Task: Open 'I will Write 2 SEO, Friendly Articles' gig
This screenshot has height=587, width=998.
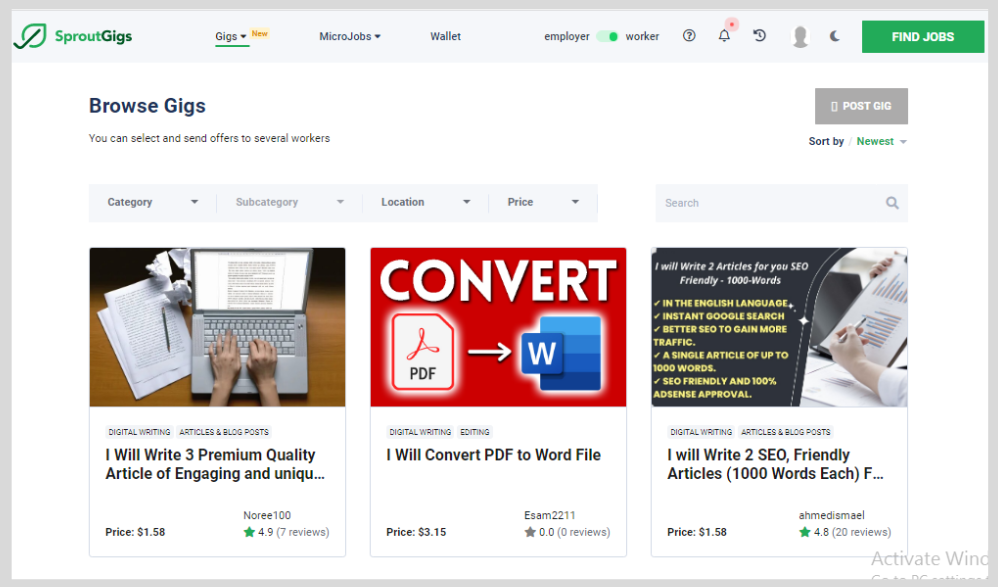Action: (775, 464)
